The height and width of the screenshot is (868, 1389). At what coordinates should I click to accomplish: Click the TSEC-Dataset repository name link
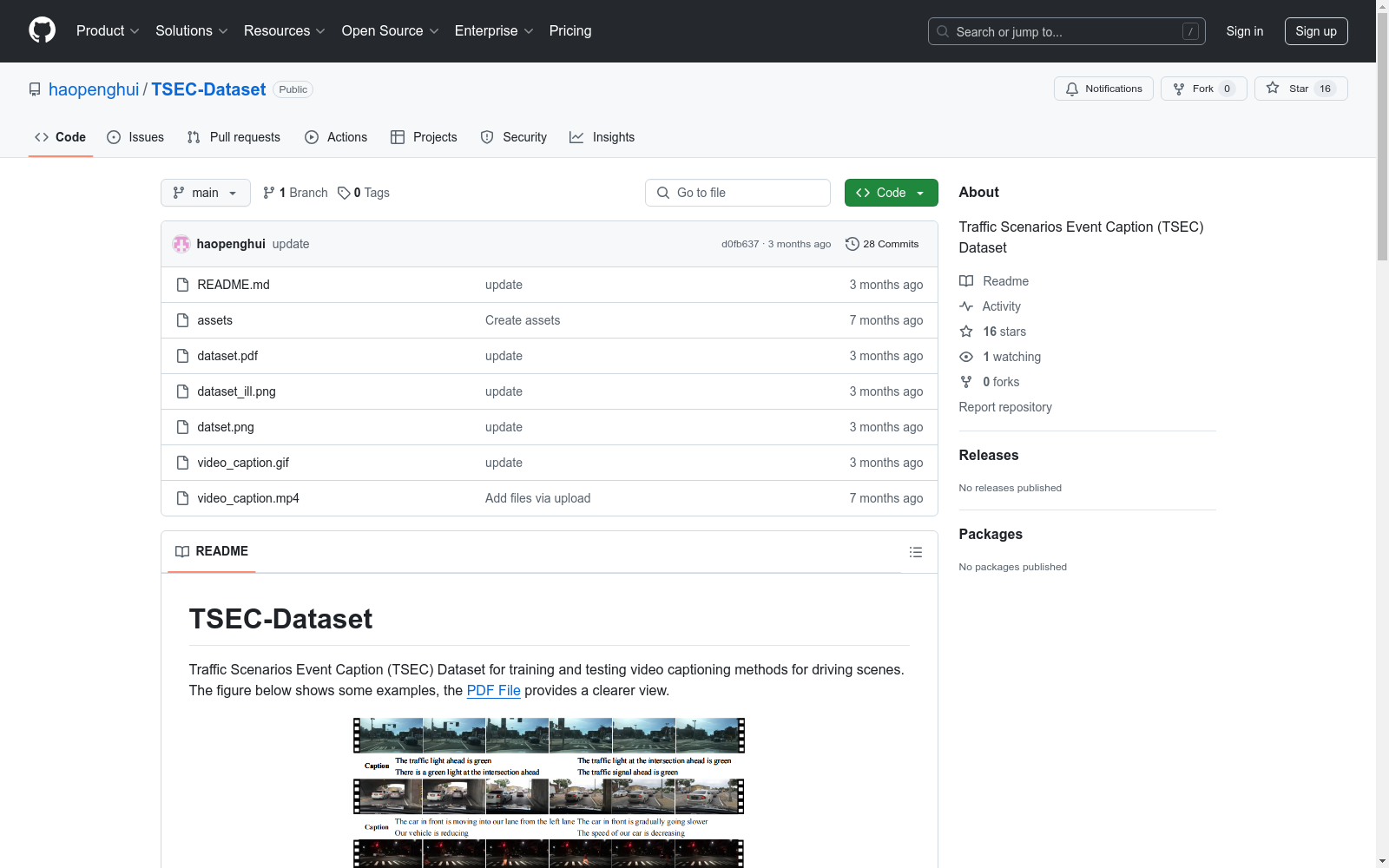tap(208, 89)
